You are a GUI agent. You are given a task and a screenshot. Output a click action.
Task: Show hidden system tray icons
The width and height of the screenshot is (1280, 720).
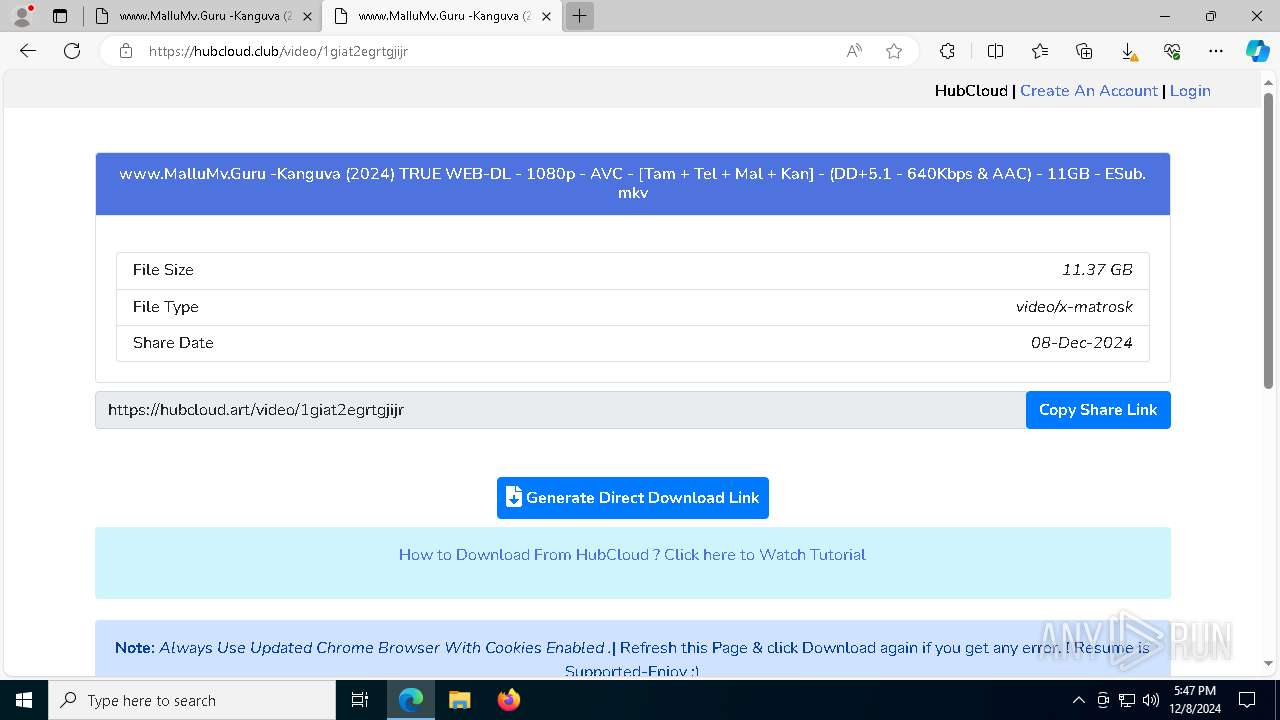click(x=1078, y=700)
